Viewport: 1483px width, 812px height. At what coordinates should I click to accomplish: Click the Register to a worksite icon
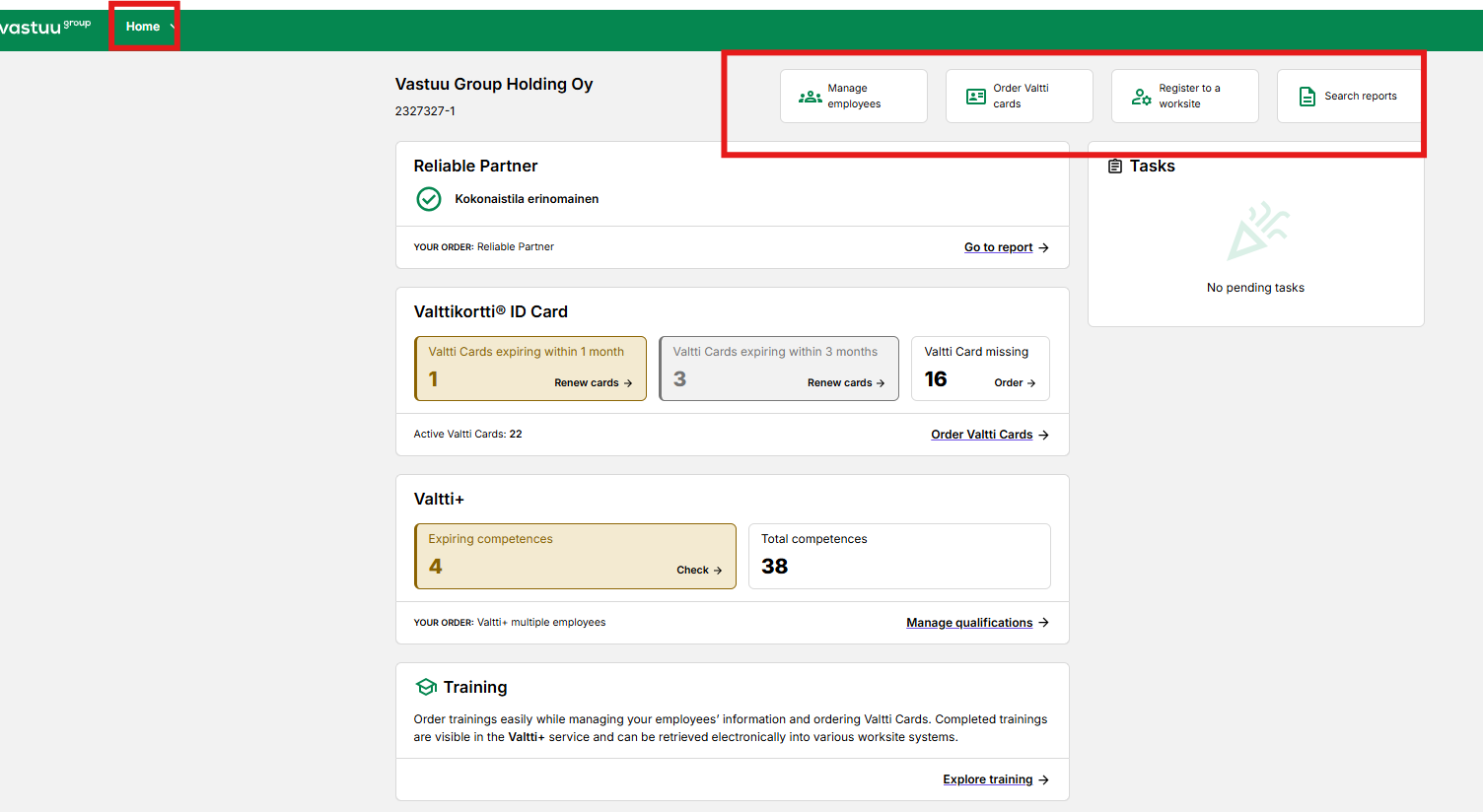[x=1141, y=97]
